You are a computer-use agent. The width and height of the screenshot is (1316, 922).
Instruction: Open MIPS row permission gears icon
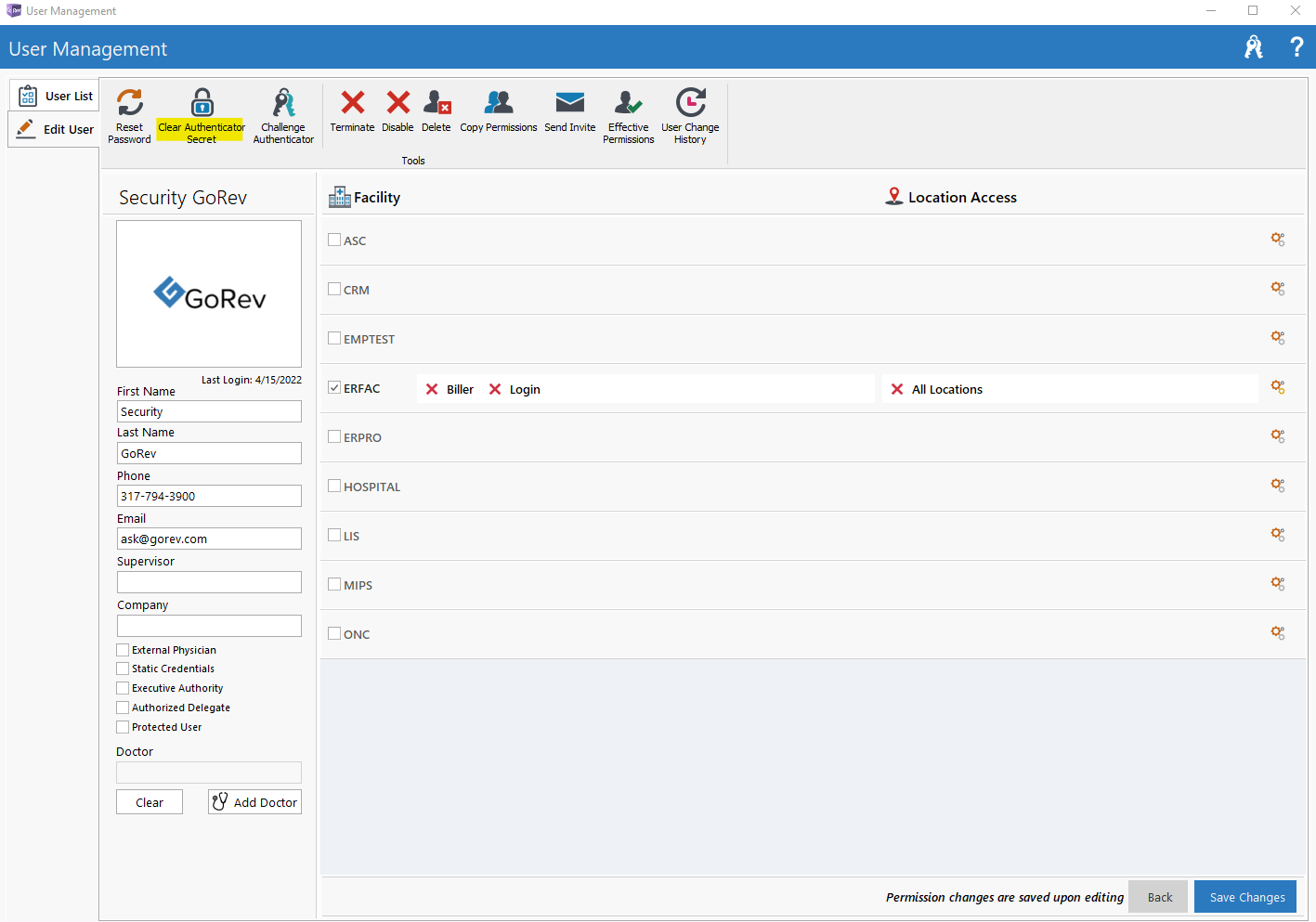(x=1278, y=584)
